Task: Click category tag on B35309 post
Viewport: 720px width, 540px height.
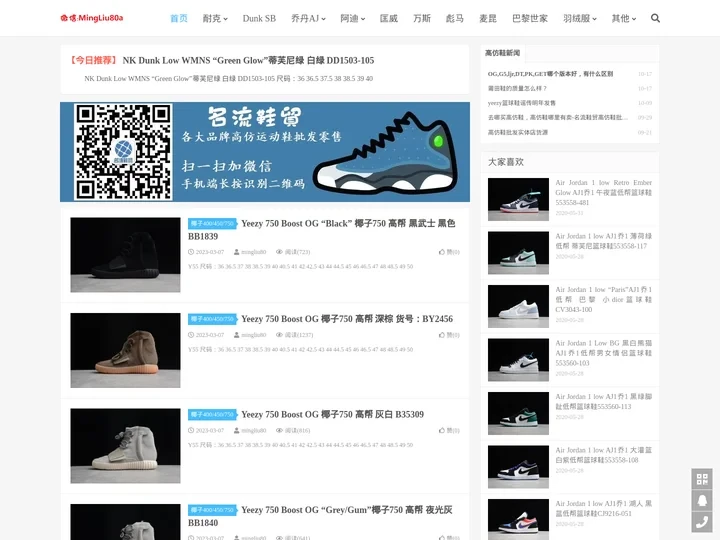Action: [x=212, y=414]
